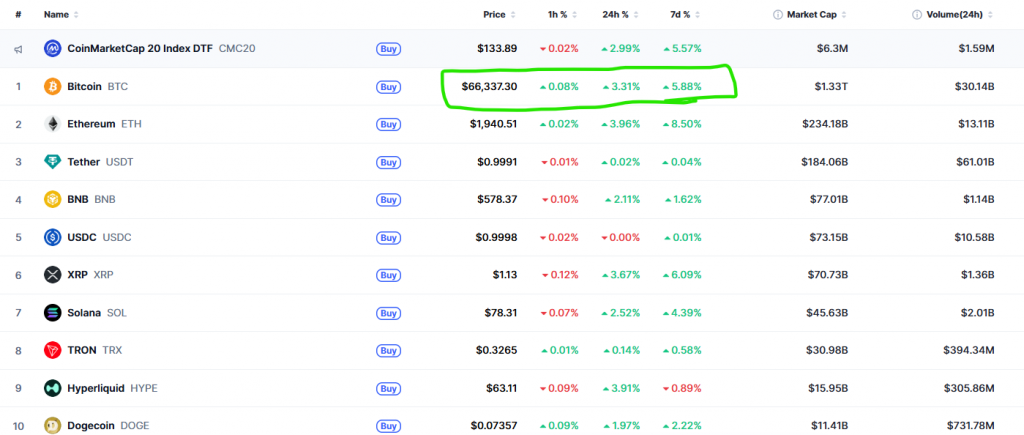Click the Buy button for Hyperliquid
This screenshot has width=1024, height=435.
[388, 389]
